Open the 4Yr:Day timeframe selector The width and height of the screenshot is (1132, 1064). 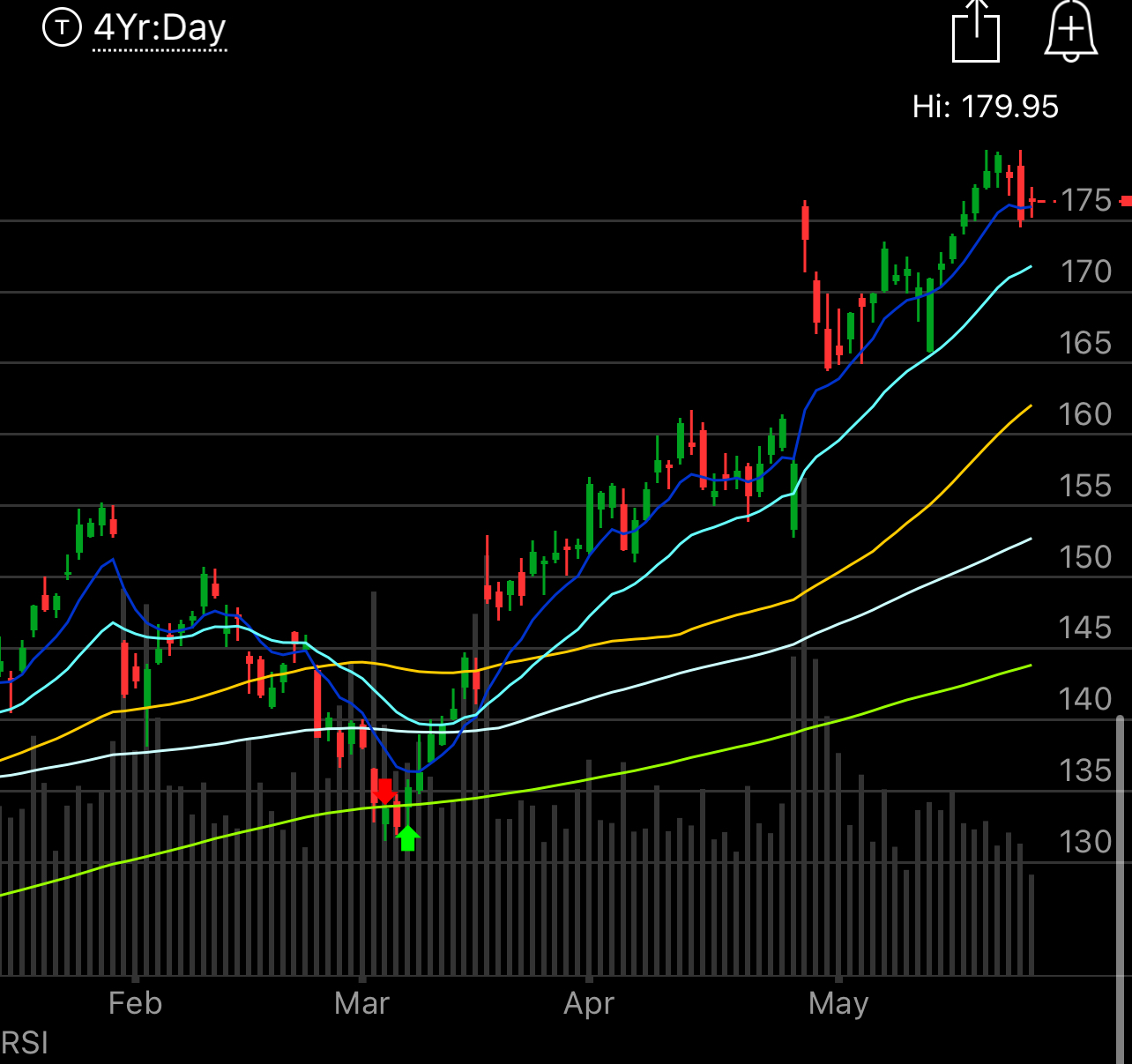point(160,29)
